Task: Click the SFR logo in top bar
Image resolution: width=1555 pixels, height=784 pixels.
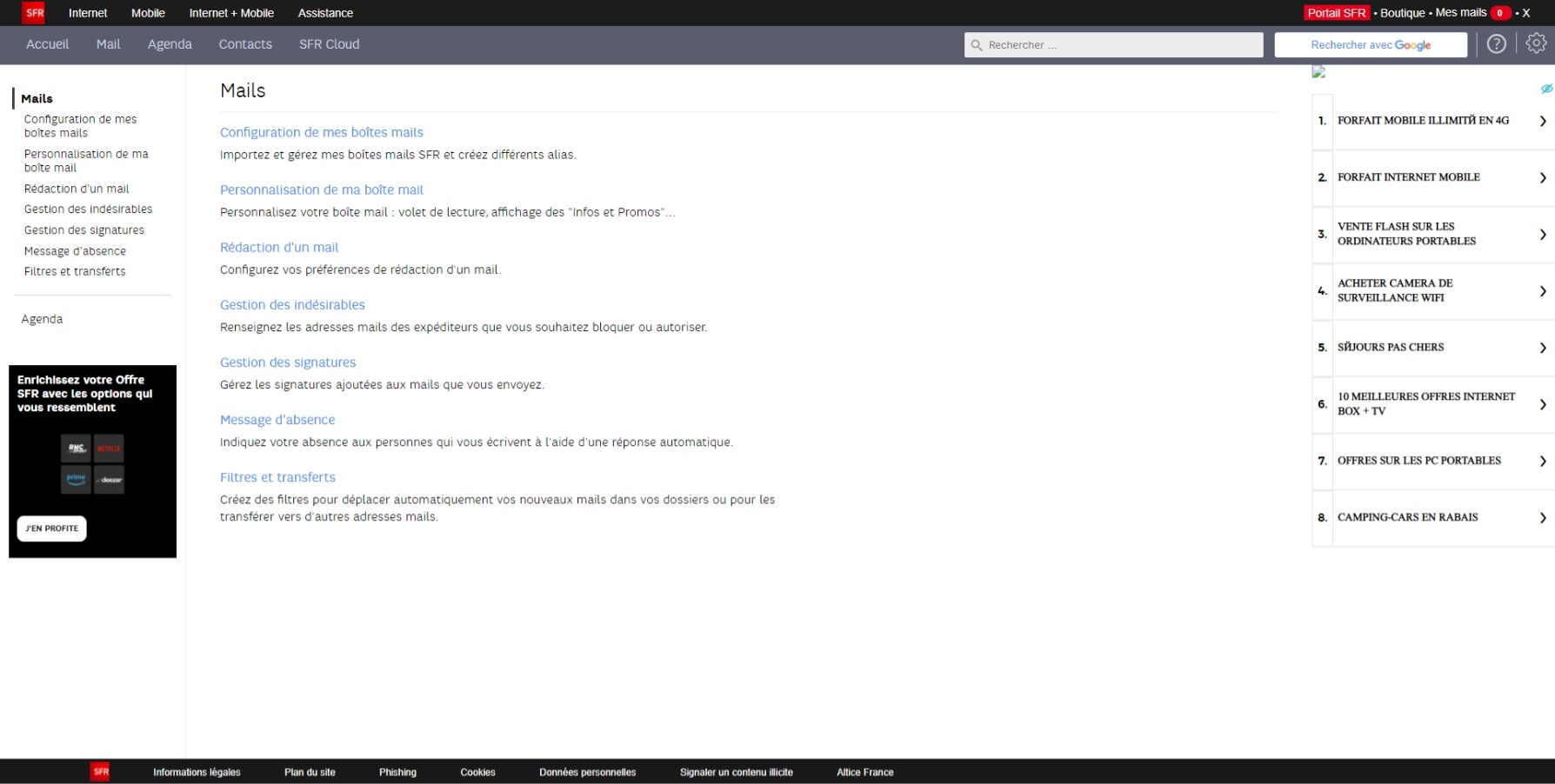Action: tap(34, 13)
